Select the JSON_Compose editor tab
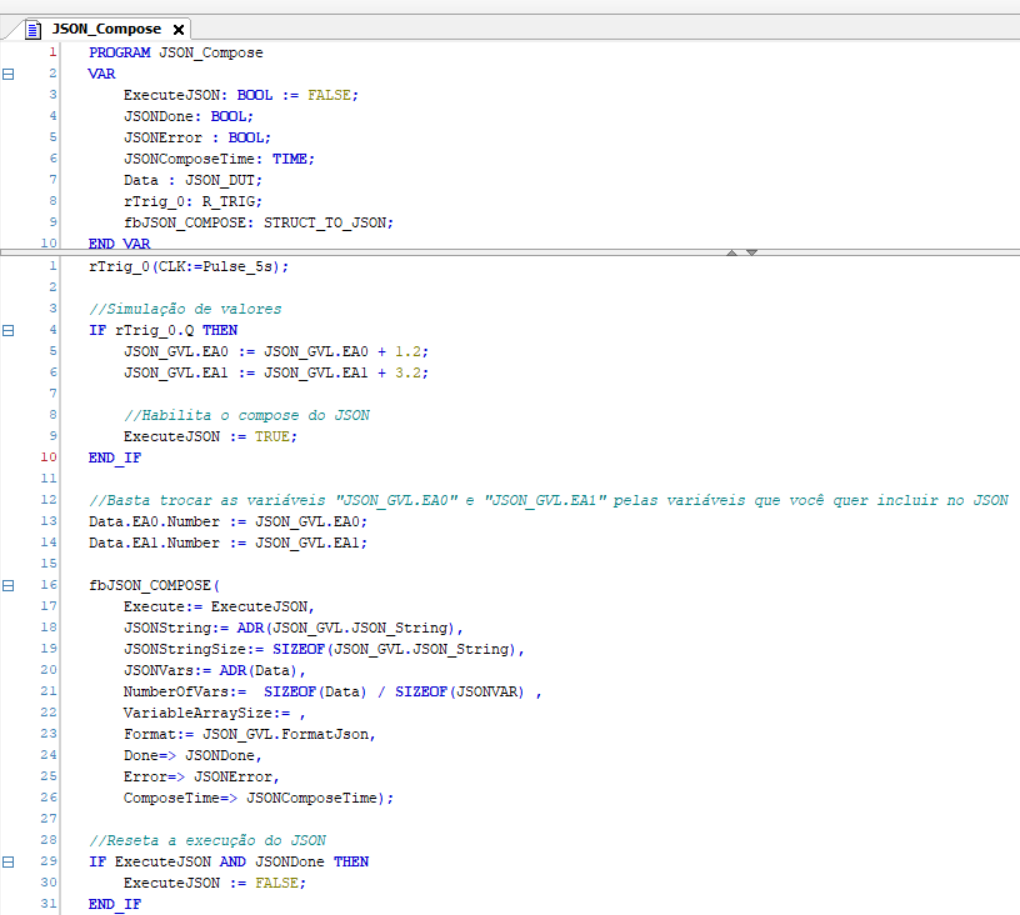1020x915 pixels. click(106, 29)
